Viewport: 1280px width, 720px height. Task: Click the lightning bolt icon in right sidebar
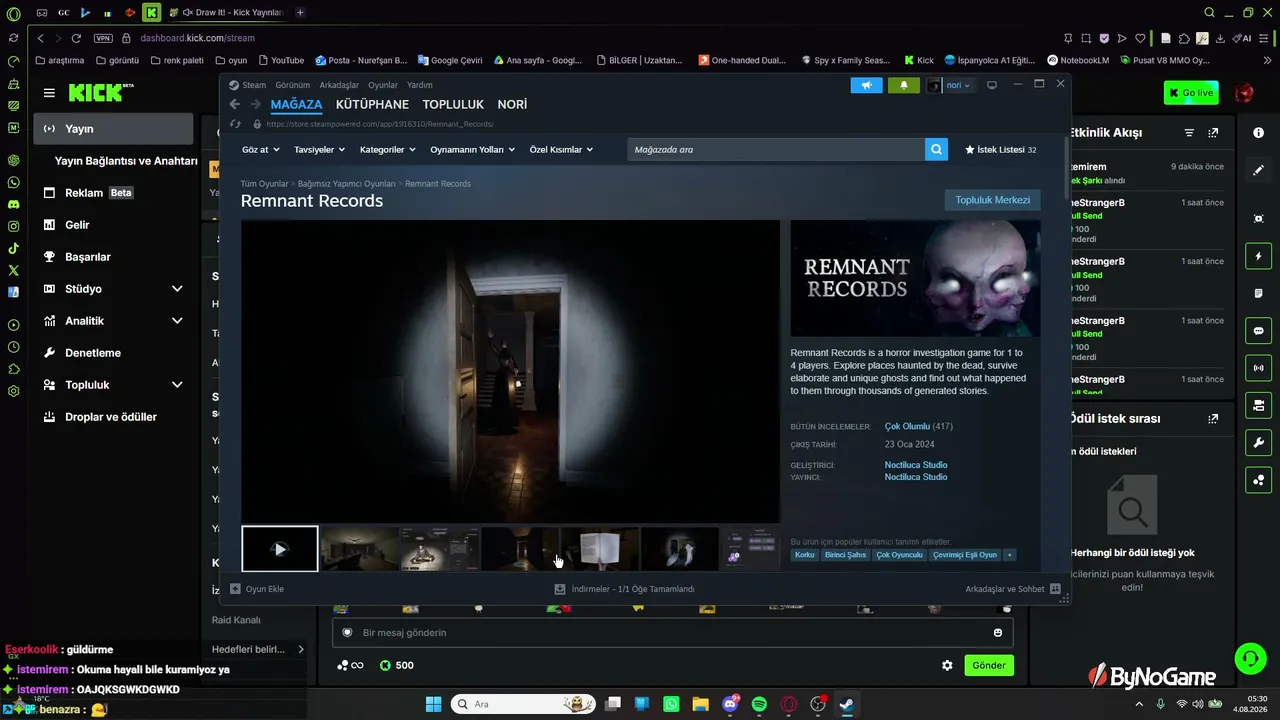coord(1258,256)
